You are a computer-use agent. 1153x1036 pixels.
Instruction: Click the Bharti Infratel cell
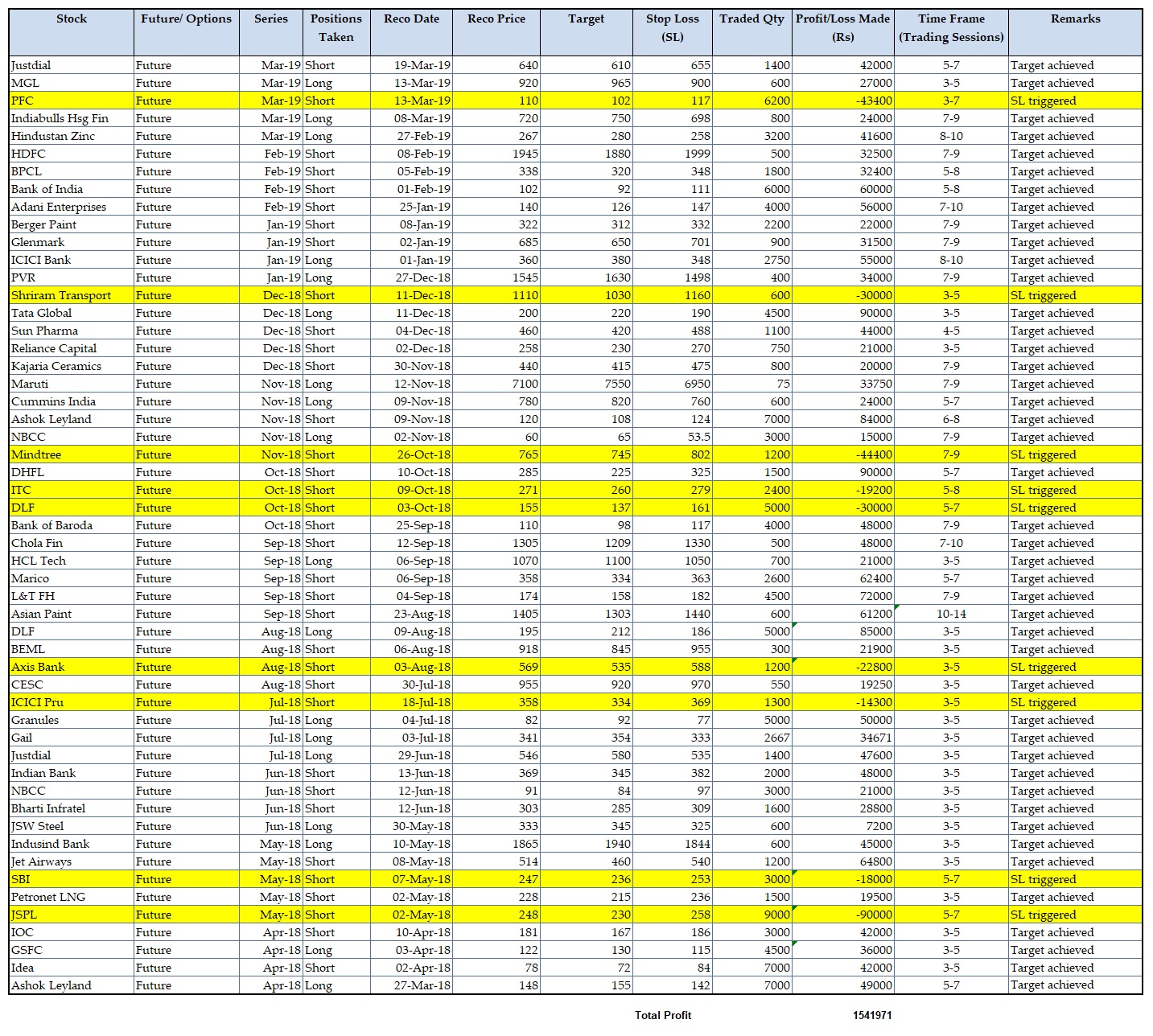coord(72,808)
